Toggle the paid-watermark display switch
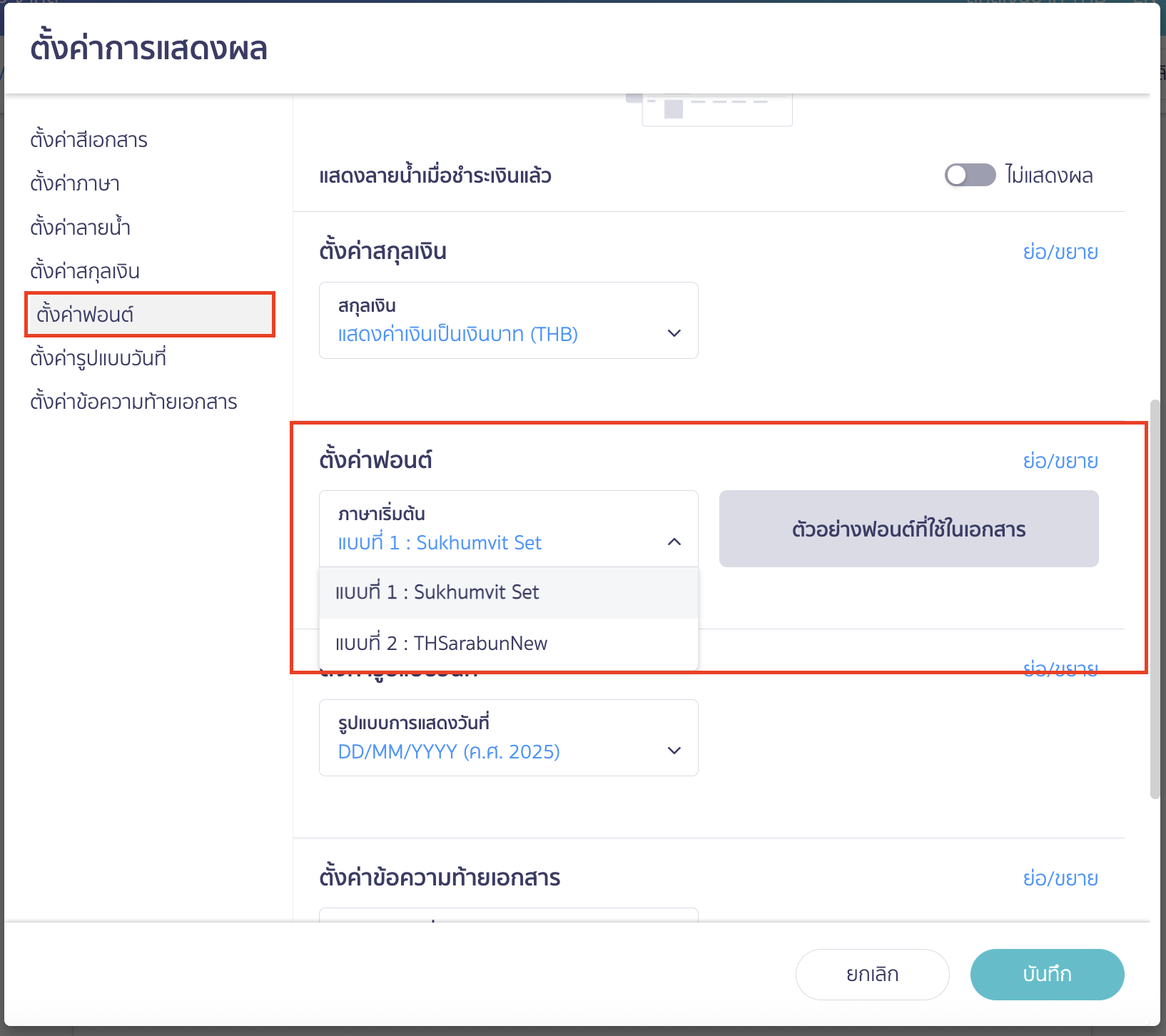Image resolution: width=1166 pixels, height=1036 pixels. (970, 175)
